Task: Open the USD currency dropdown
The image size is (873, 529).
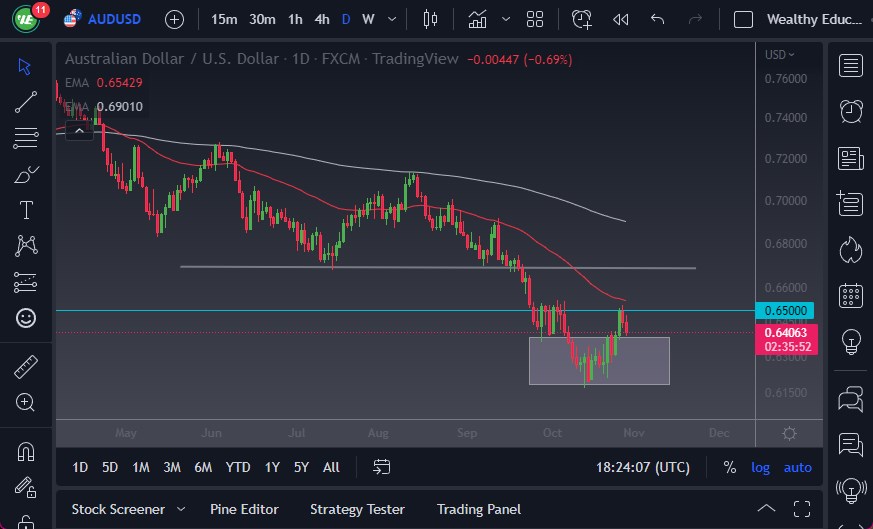Action: click(x=780, y=55)
